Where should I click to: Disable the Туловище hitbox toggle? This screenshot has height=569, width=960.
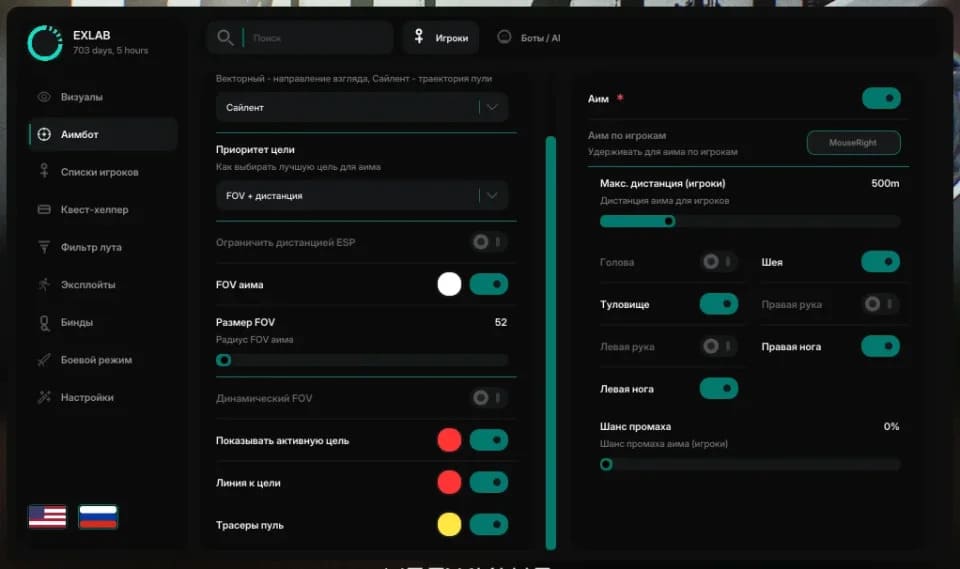click(719, 304)
